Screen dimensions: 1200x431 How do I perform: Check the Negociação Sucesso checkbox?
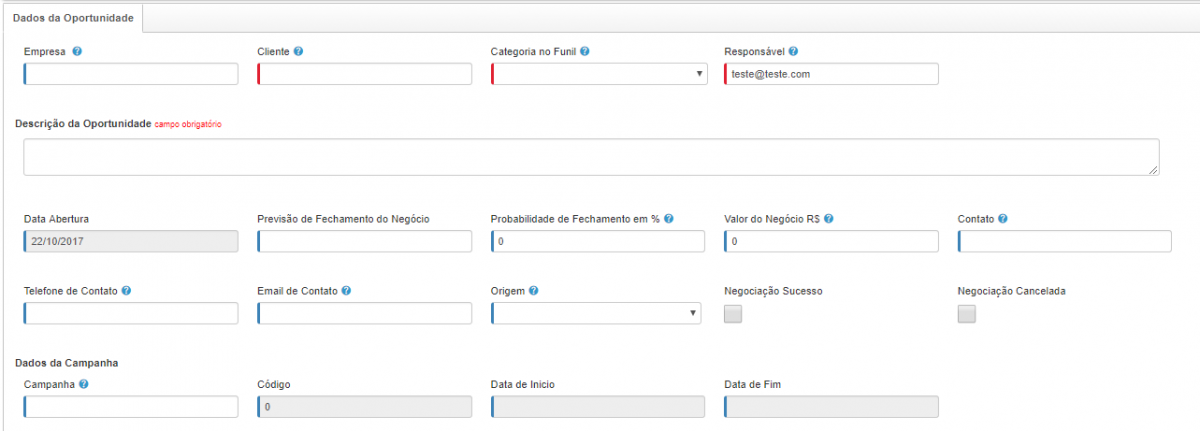(x=733, y=314)
